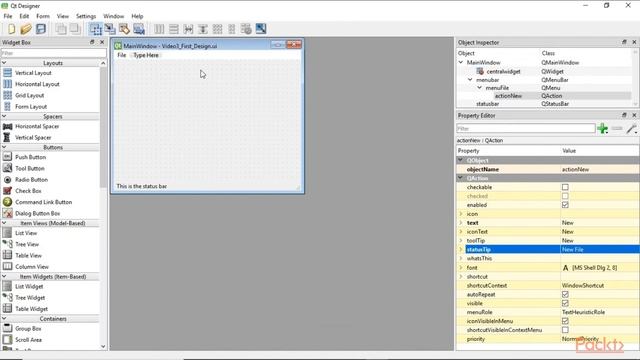Click the Widget Box filter field

click(53, 53)
